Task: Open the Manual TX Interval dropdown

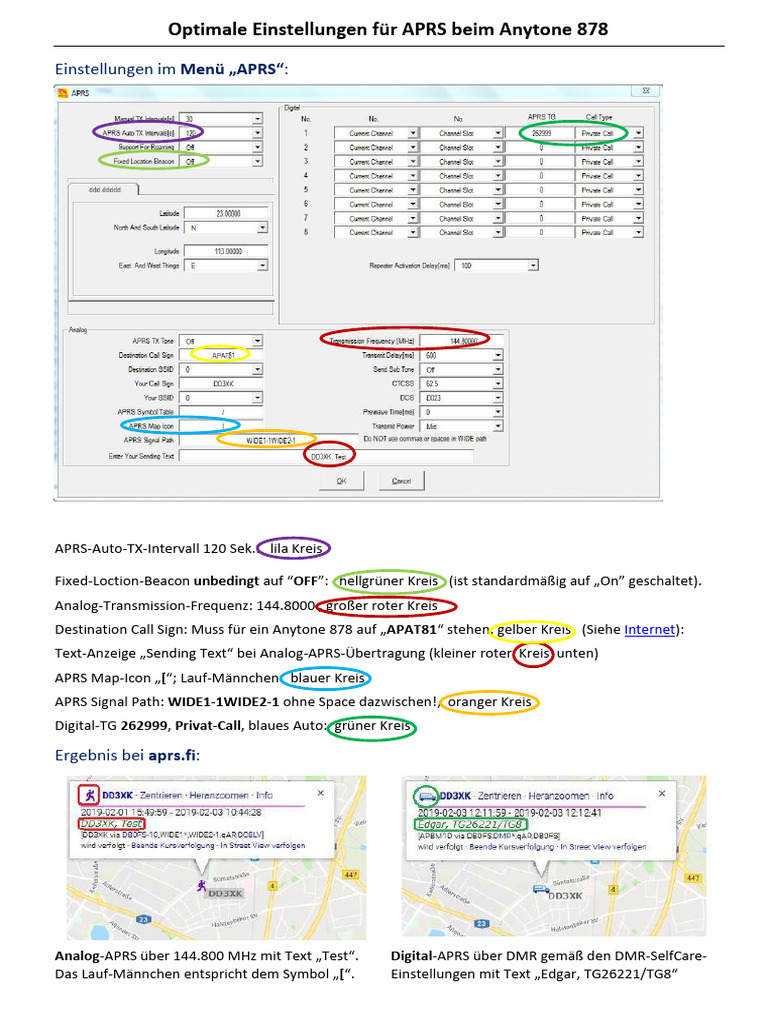Action: coord(257,119)
